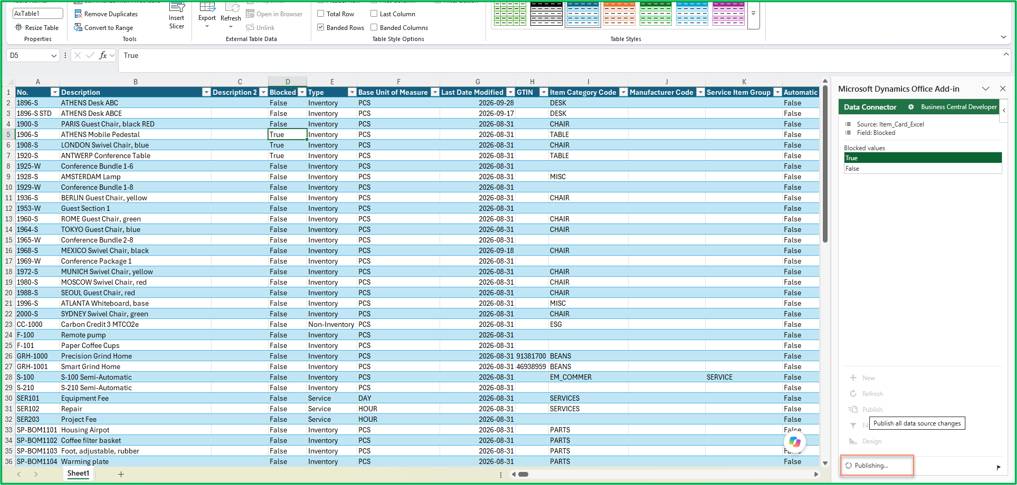Enable the Last Column checkbox
Viewport: 1017px width, 485px height.
[x=374, y=14]
